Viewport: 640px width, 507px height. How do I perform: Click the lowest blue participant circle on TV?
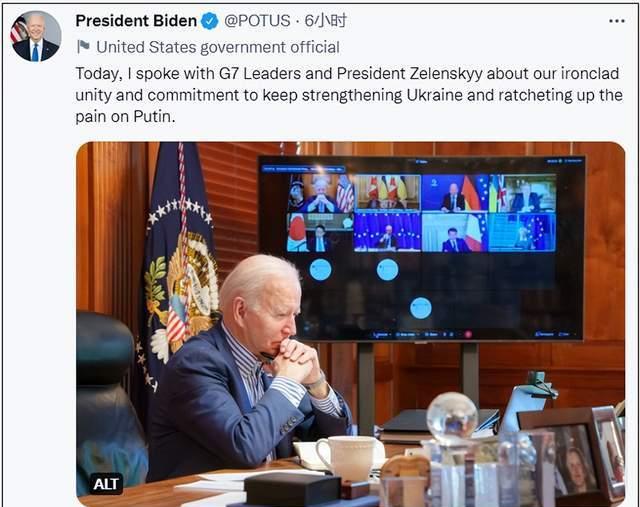point(421,308)
